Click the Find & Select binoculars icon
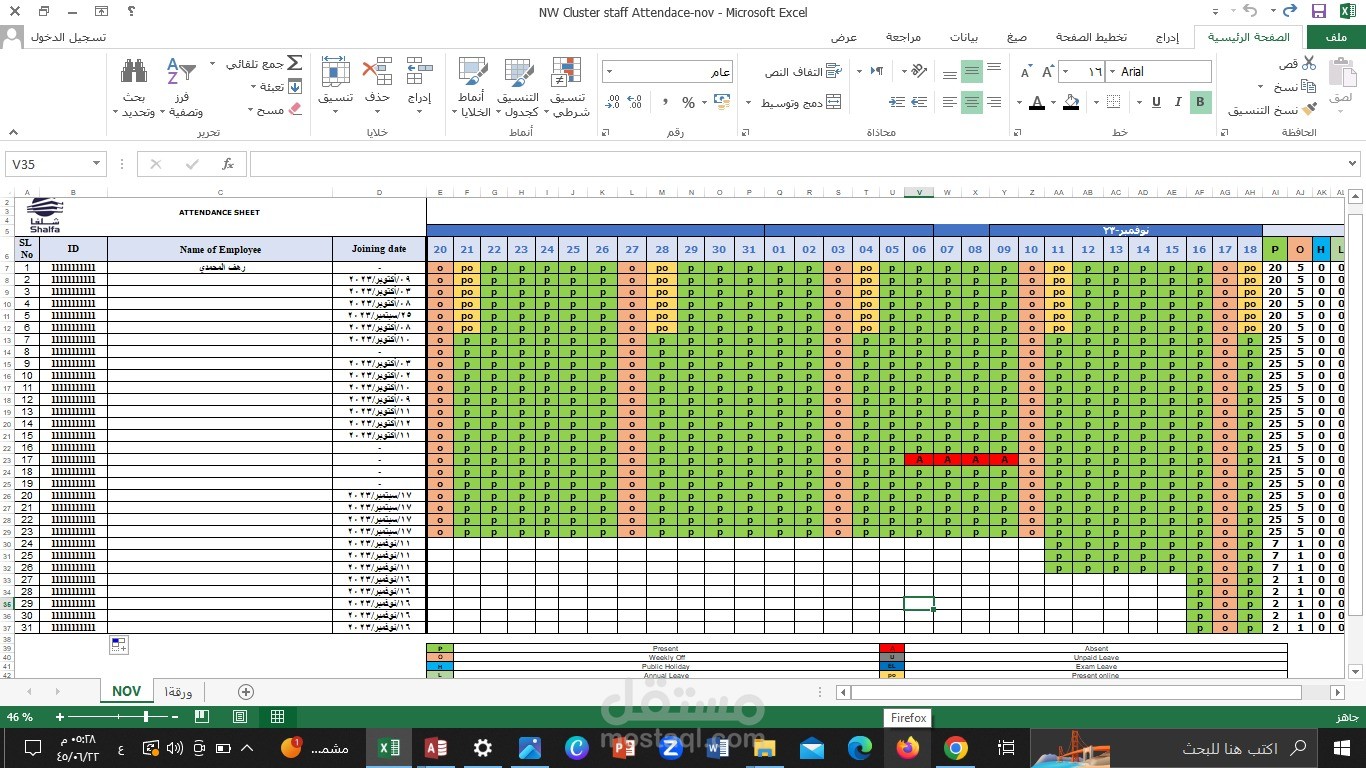The image size is (1366, 768). (x=134, y=72)
